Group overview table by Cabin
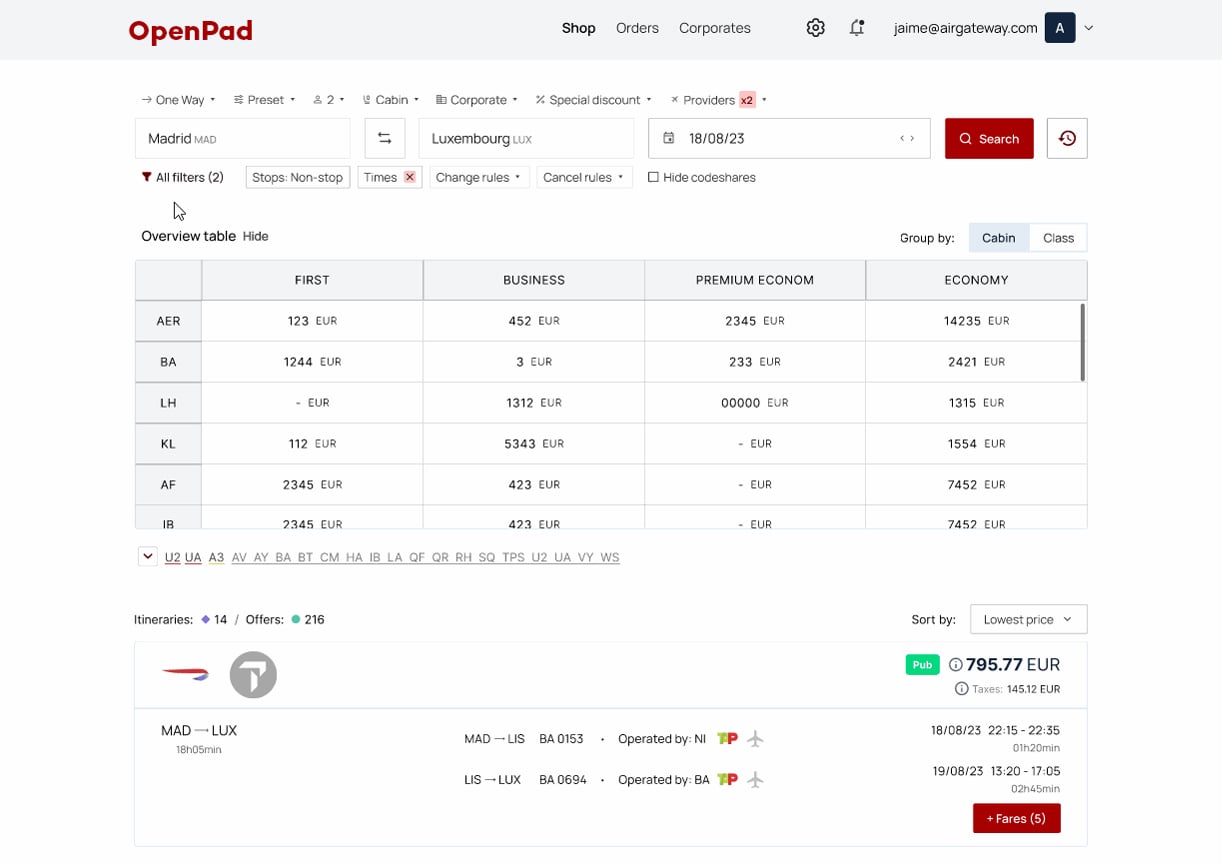This screenshot has width=1223, height=865. point(998,238)
